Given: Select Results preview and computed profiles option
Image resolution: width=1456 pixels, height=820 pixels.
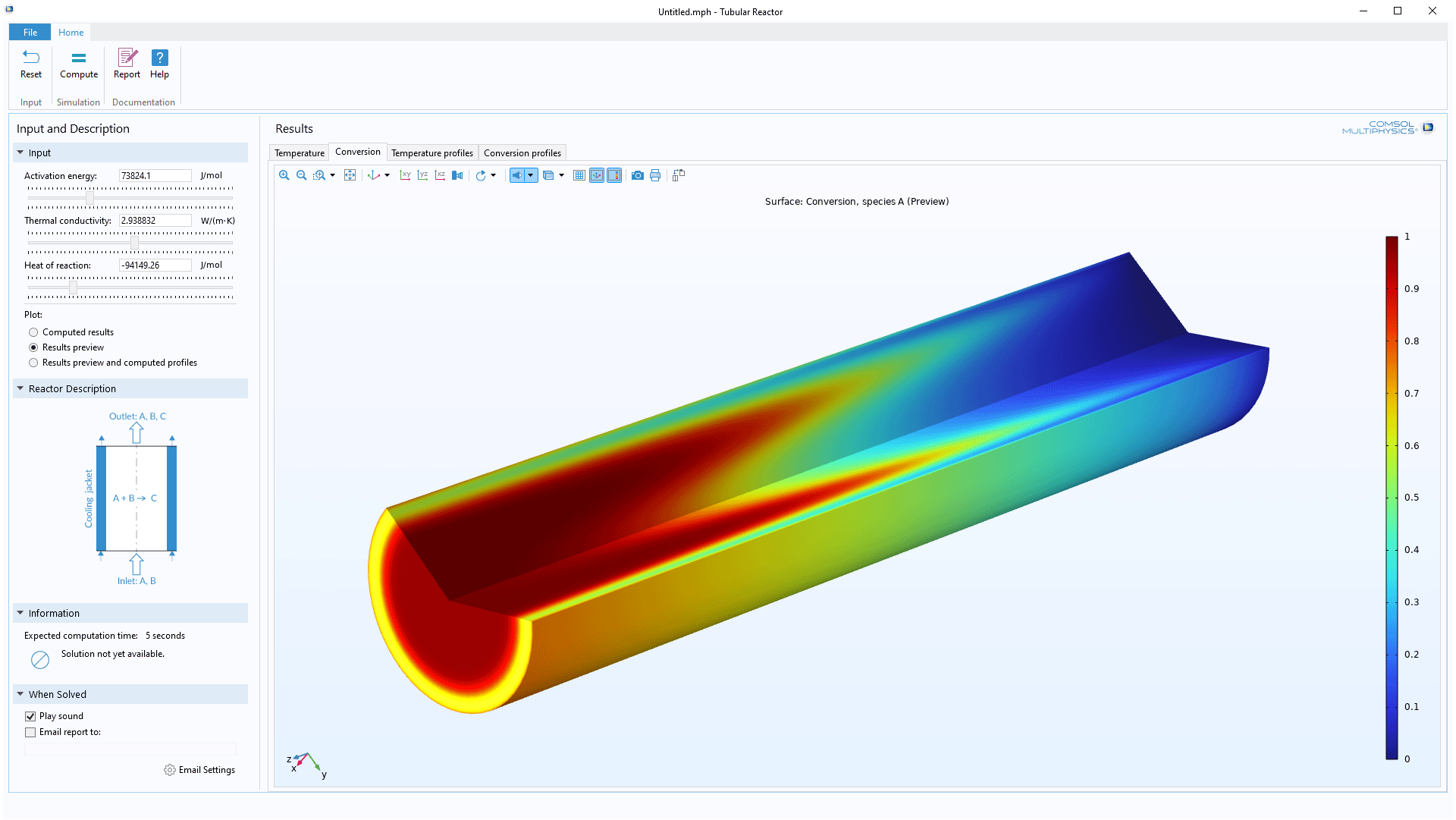Looking at the screenshot, I should click(33, 363).
